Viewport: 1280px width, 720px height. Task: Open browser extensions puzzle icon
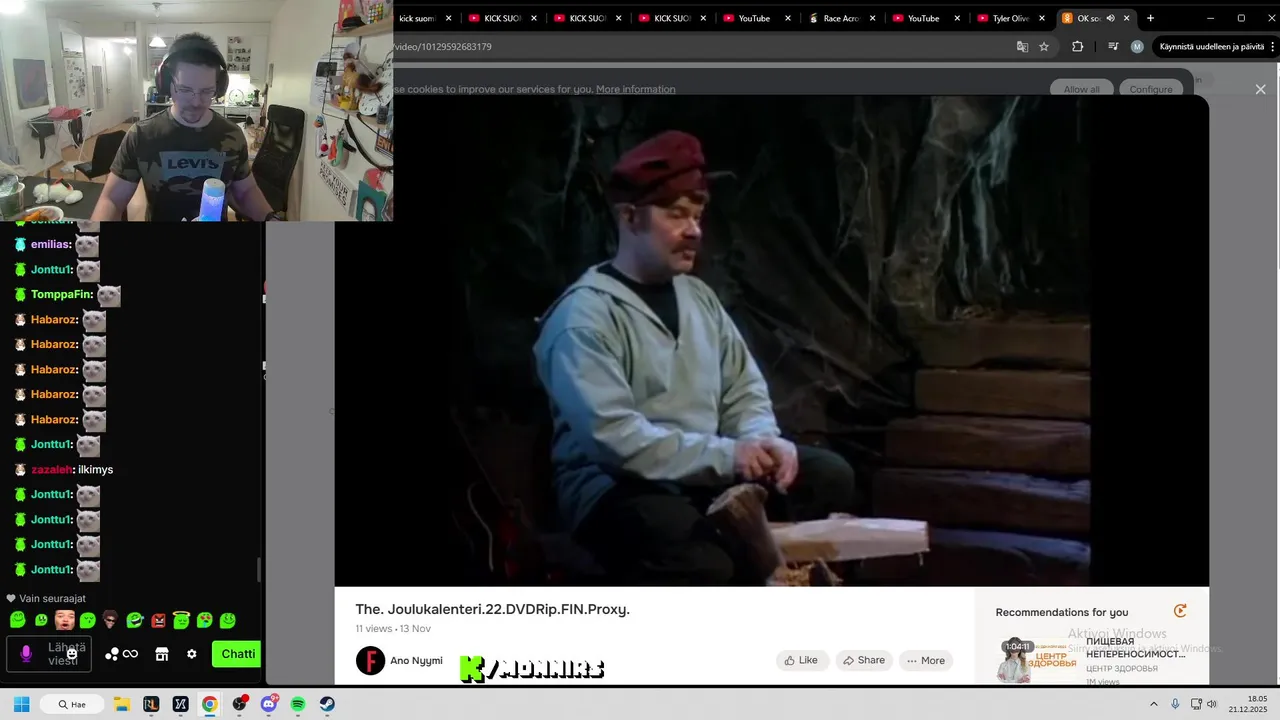coord(1077,46)
